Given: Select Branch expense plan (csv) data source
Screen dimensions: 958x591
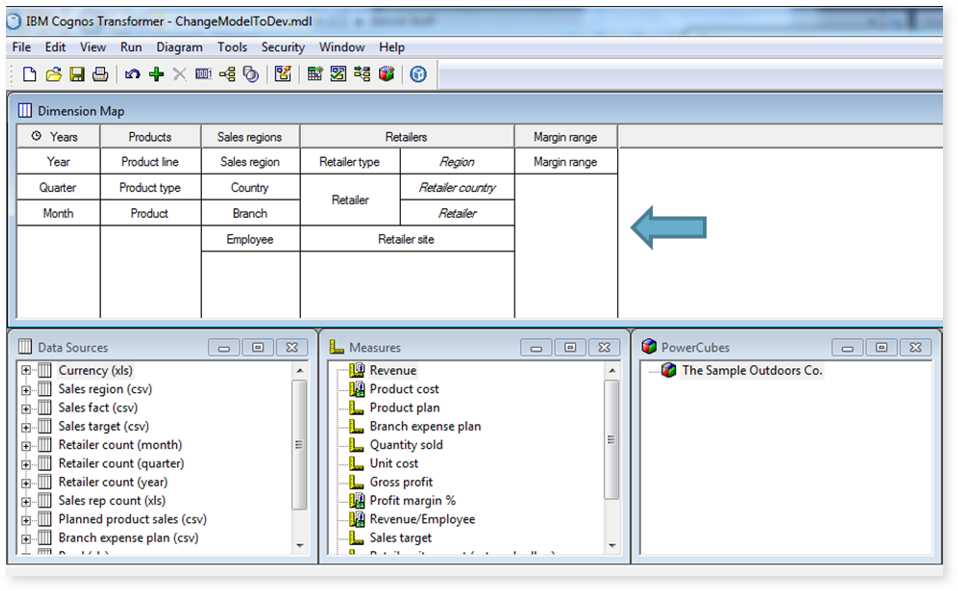Looking at the screenshot, I should (x=128, y=538).
